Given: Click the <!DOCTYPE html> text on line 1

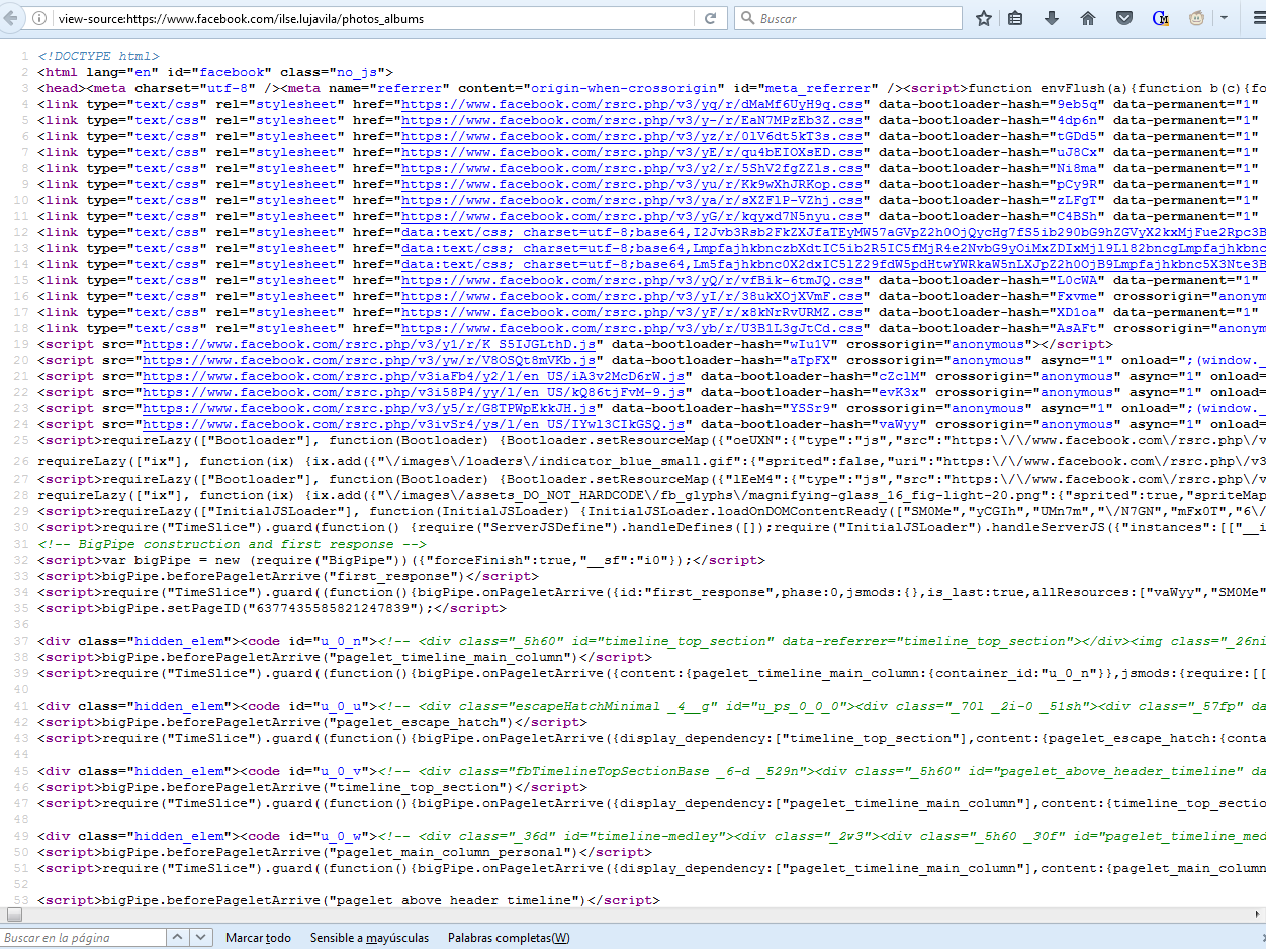Looking at the screenshot, I should (x=98, y=56).
